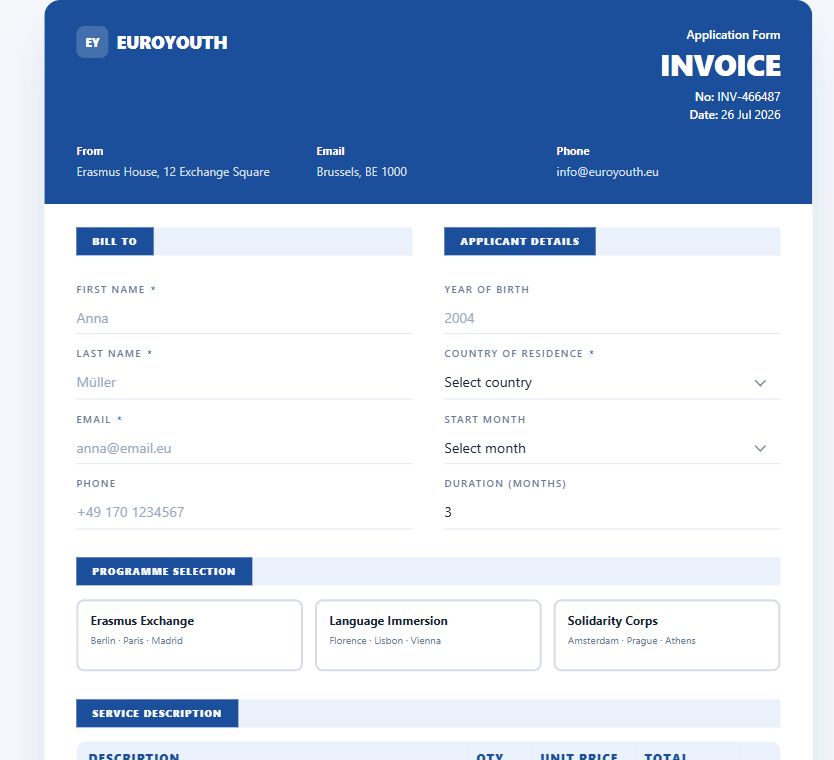Select the Language Immersion programme card

(428, 635)
